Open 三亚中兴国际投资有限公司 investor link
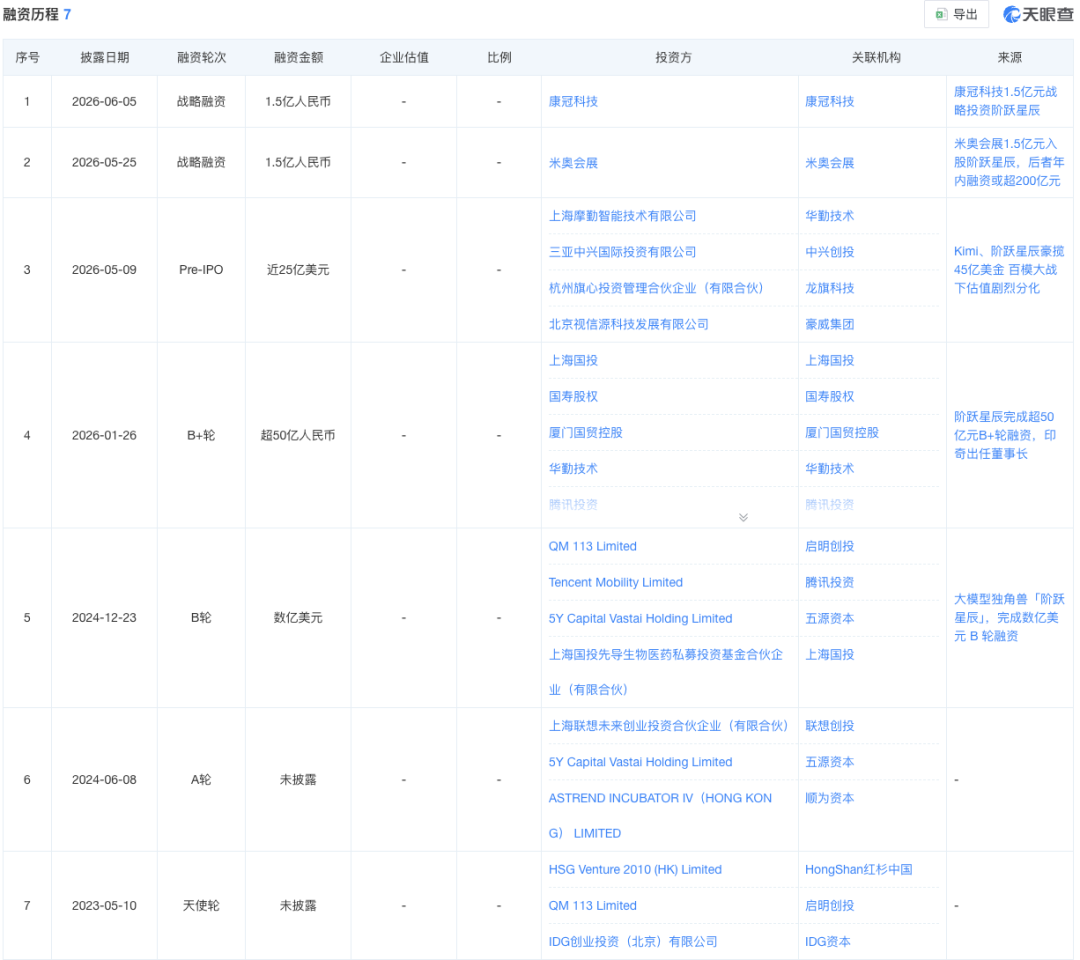This screenshot has height=960, width=1080. (622, 252)
